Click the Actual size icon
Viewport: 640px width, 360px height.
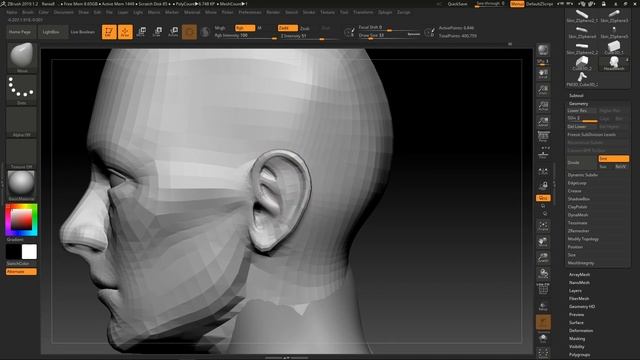pyautogui.click(x=543, y=106)
